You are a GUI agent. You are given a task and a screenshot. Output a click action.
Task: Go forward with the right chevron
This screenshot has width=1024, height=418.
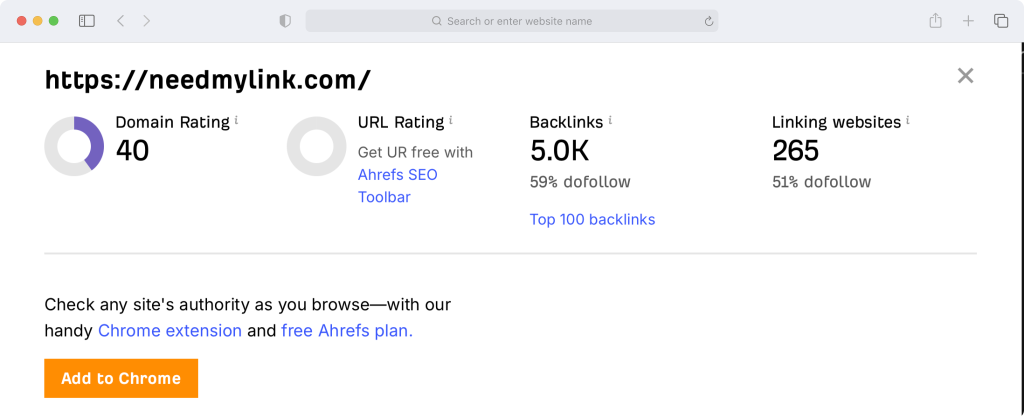146,21
